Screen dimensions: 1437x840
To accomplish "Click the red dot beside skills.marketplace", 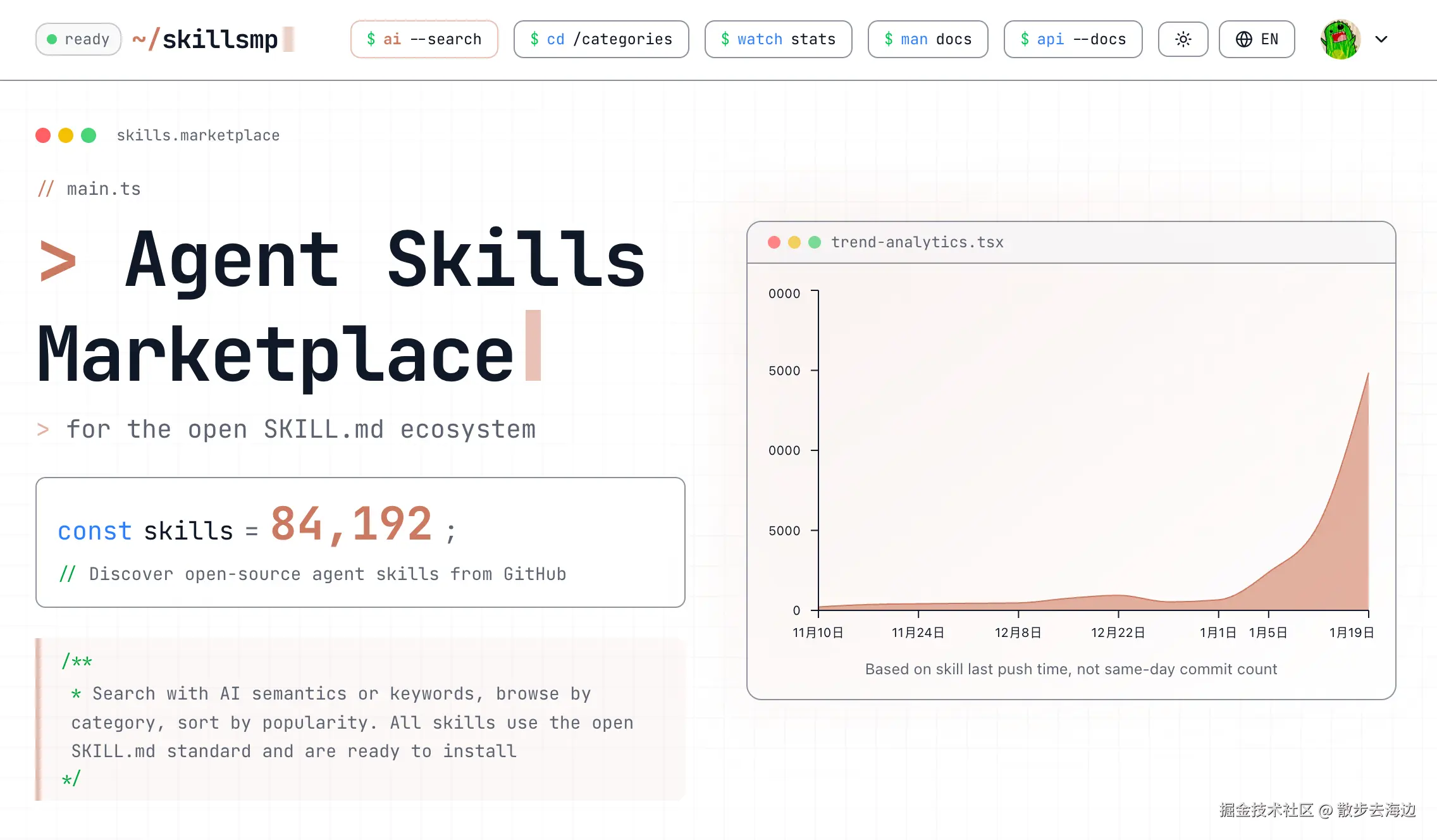I will coord(43,135).
